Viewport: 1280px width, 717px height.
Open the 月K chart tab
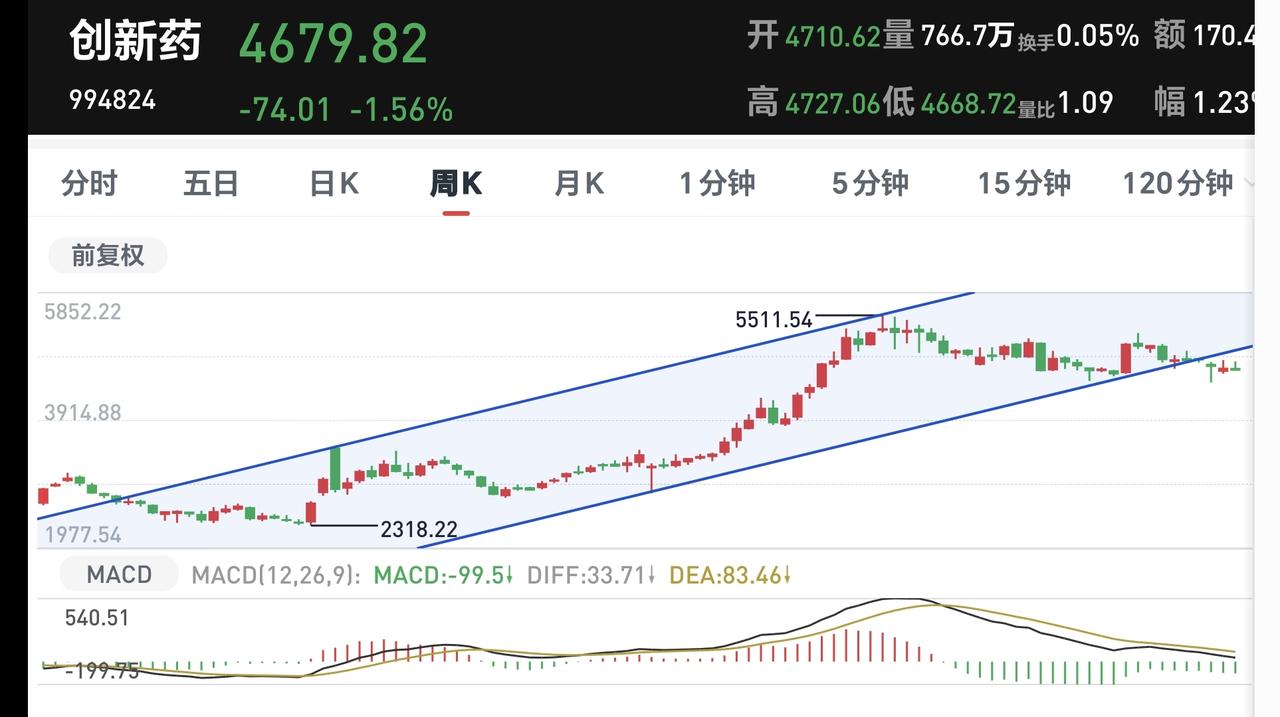[579, 183]
